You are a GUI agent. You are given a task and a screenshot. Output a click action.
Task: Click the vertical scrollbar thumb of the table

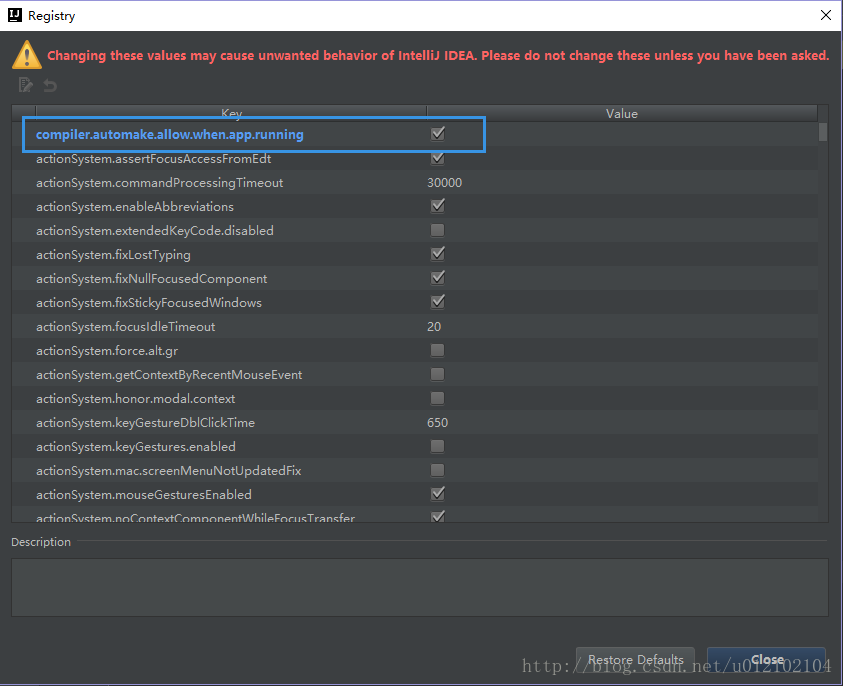point(823,132)
